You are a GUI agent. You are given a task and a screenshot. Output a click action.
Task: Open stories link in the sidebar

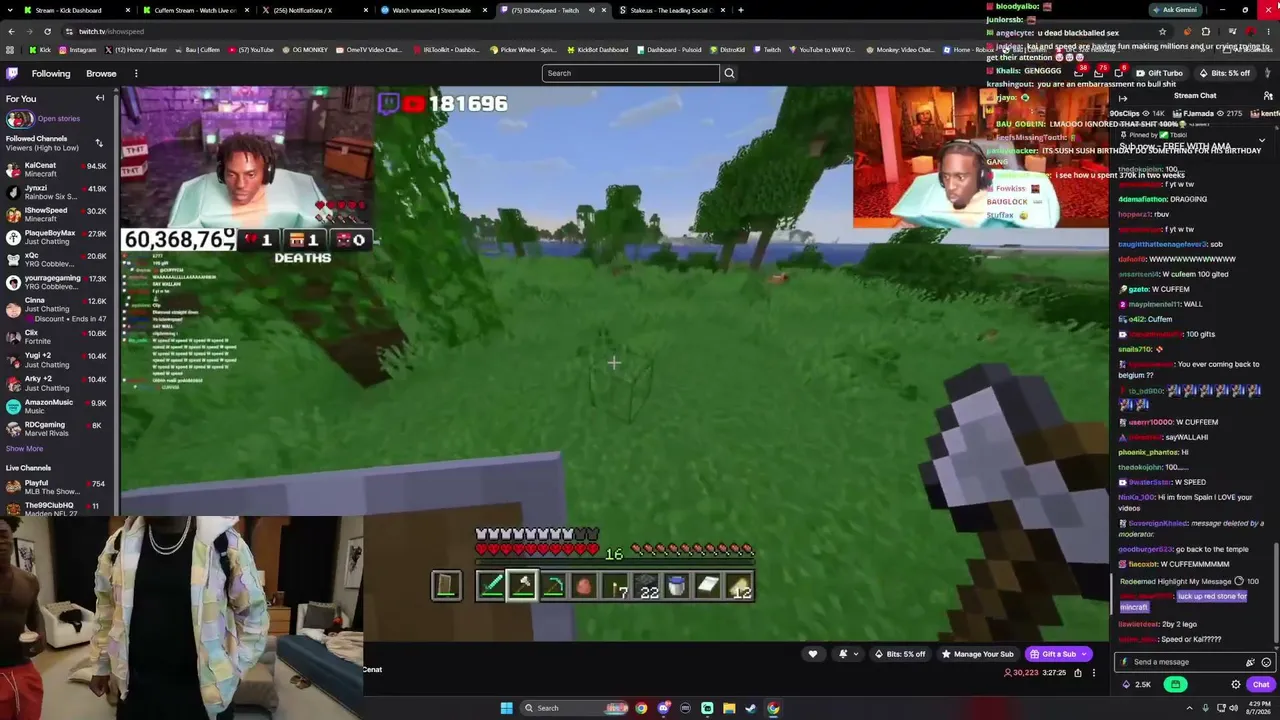59,119
